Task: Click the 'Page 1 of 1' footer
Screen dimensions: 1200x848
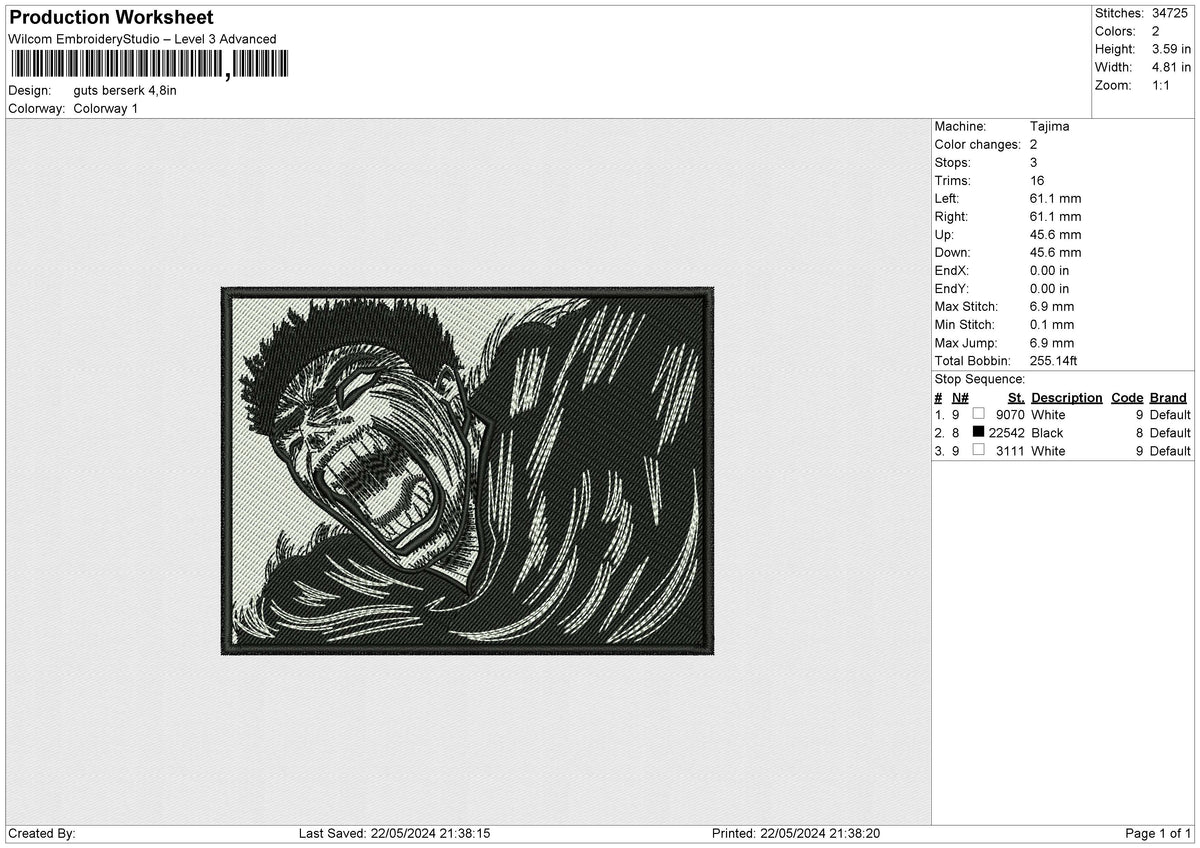Action: click(1158, 833)
